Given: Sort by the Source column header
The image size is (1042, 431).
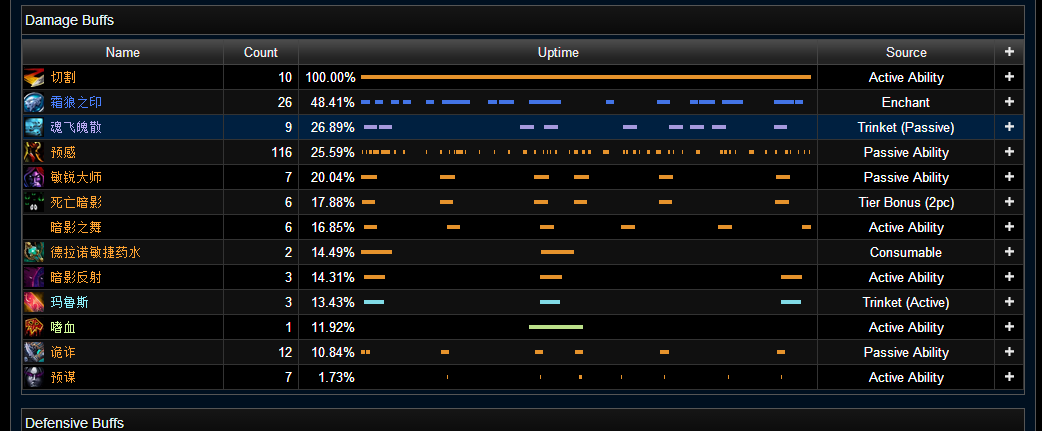Looking at the screenshot, I should [x=906, y=52].
